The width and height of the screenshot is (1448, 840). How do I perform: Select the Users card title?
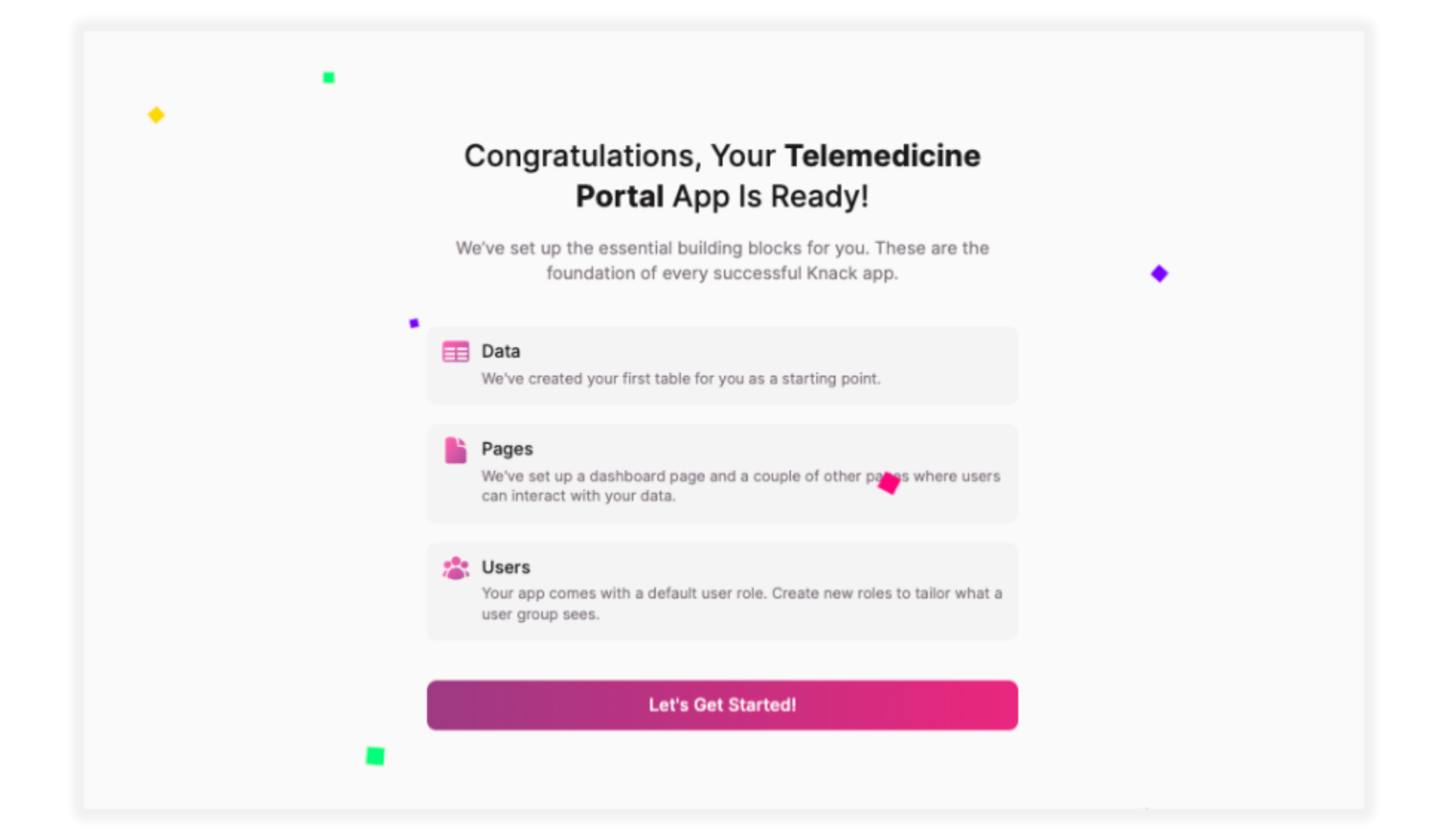[506, 567]
